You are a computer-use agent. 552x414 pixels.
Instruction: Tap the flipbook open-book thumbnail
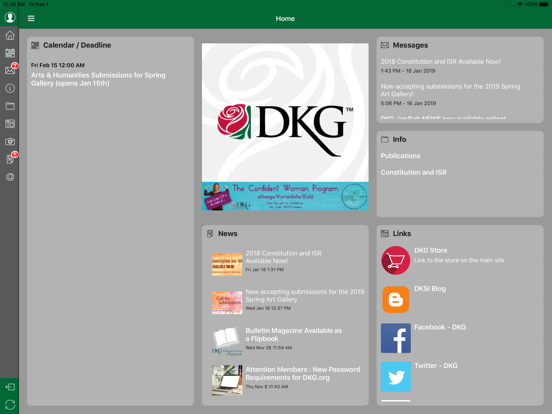click(x=227, y=342)
